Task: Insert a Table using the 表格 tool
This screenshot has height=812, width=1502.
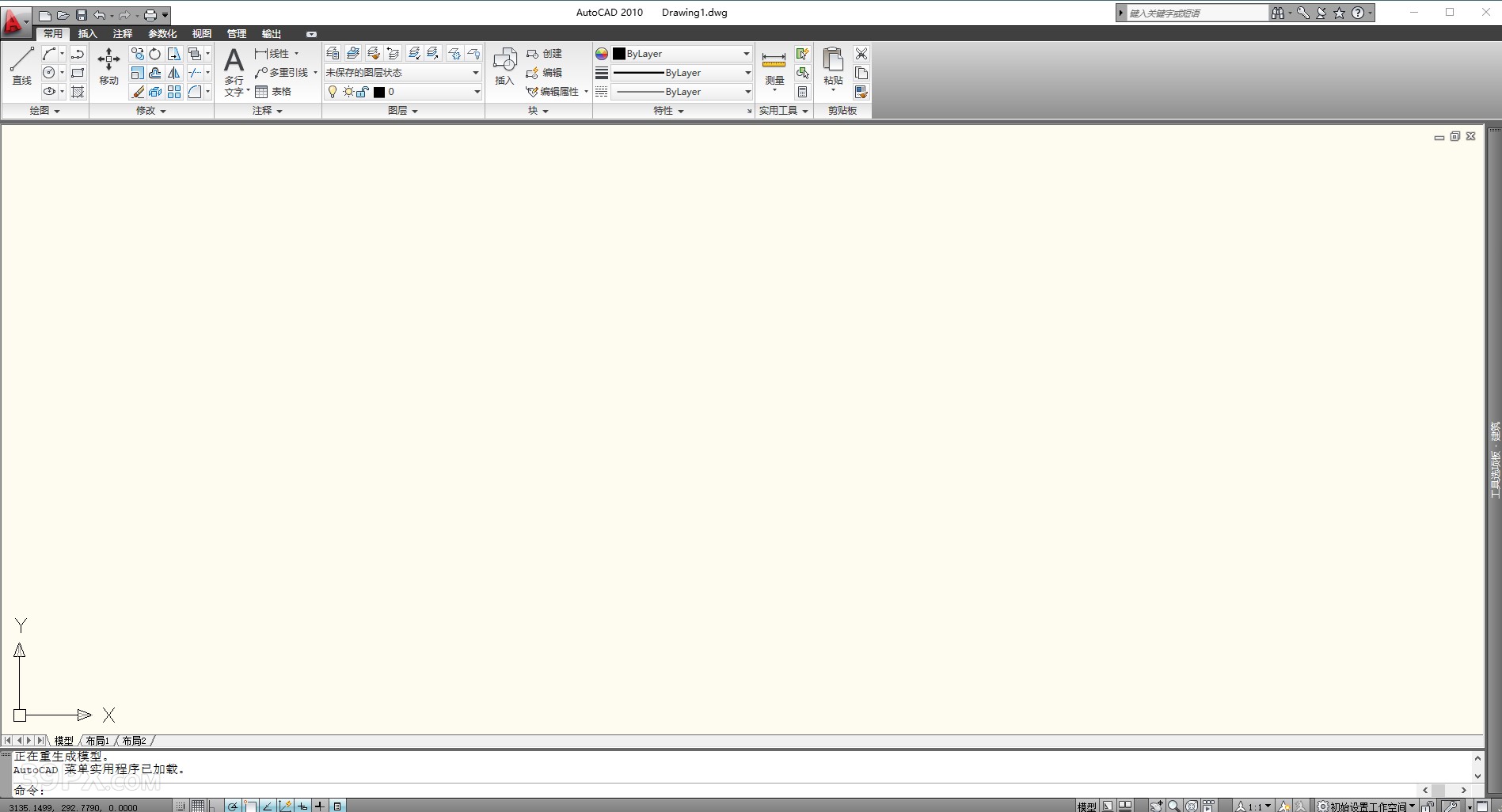Action: pos(273,91)
